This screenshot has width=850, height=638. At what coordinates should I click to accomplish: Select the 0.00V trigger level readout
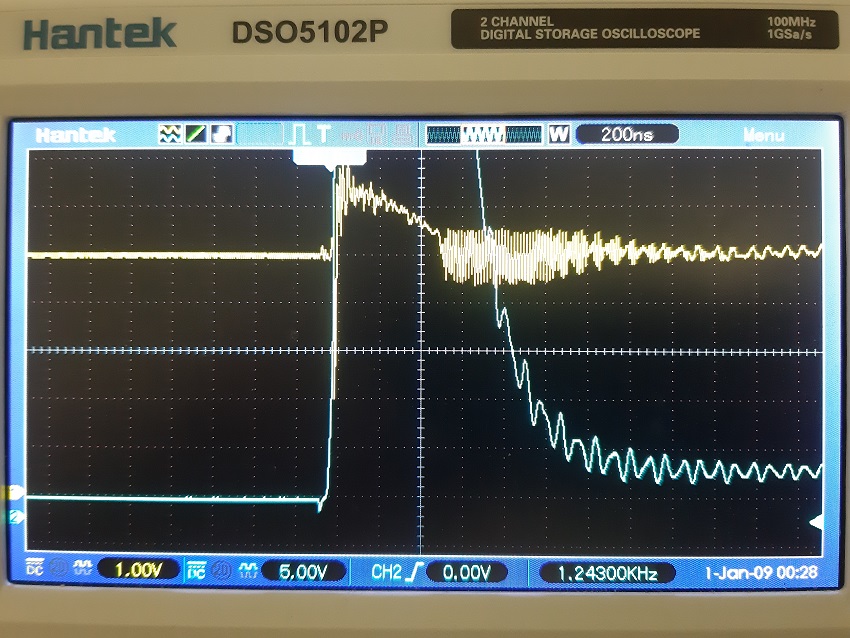coord(467,572)
